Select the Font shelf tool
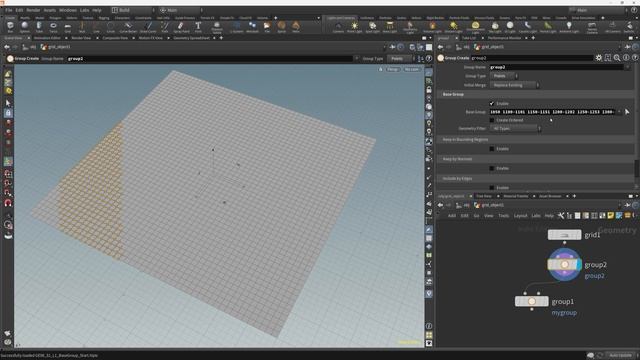Image resolution: width=640 pixels, height=360 pixels. pos(198,27)
